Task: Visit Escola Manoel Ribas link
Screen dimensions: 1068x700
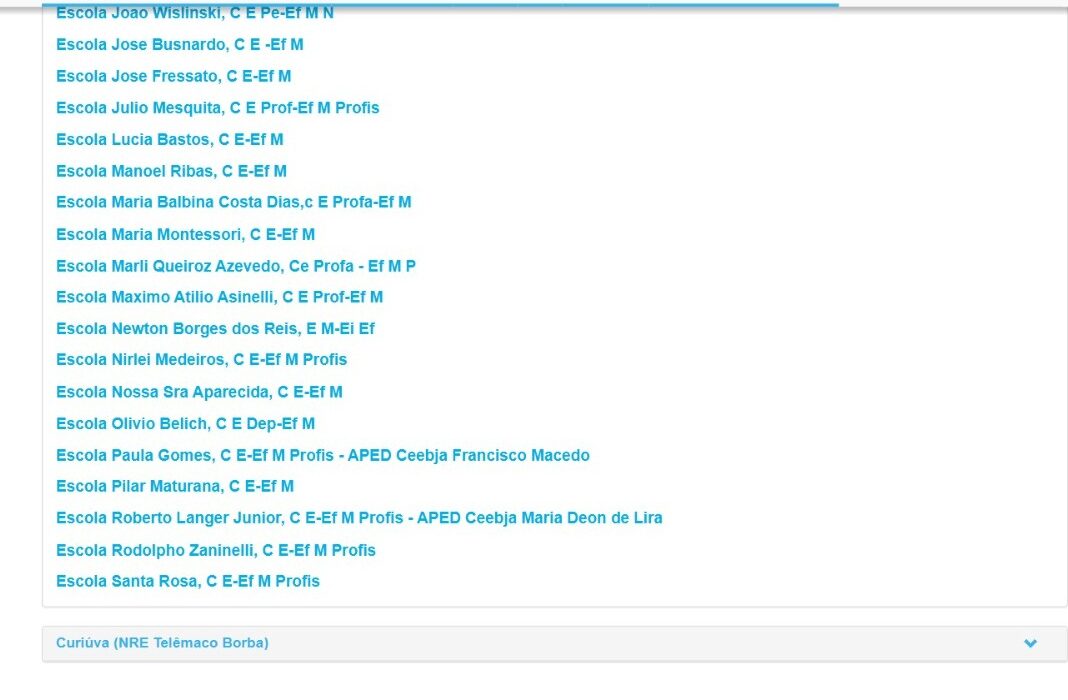Action: pos(171,172)
